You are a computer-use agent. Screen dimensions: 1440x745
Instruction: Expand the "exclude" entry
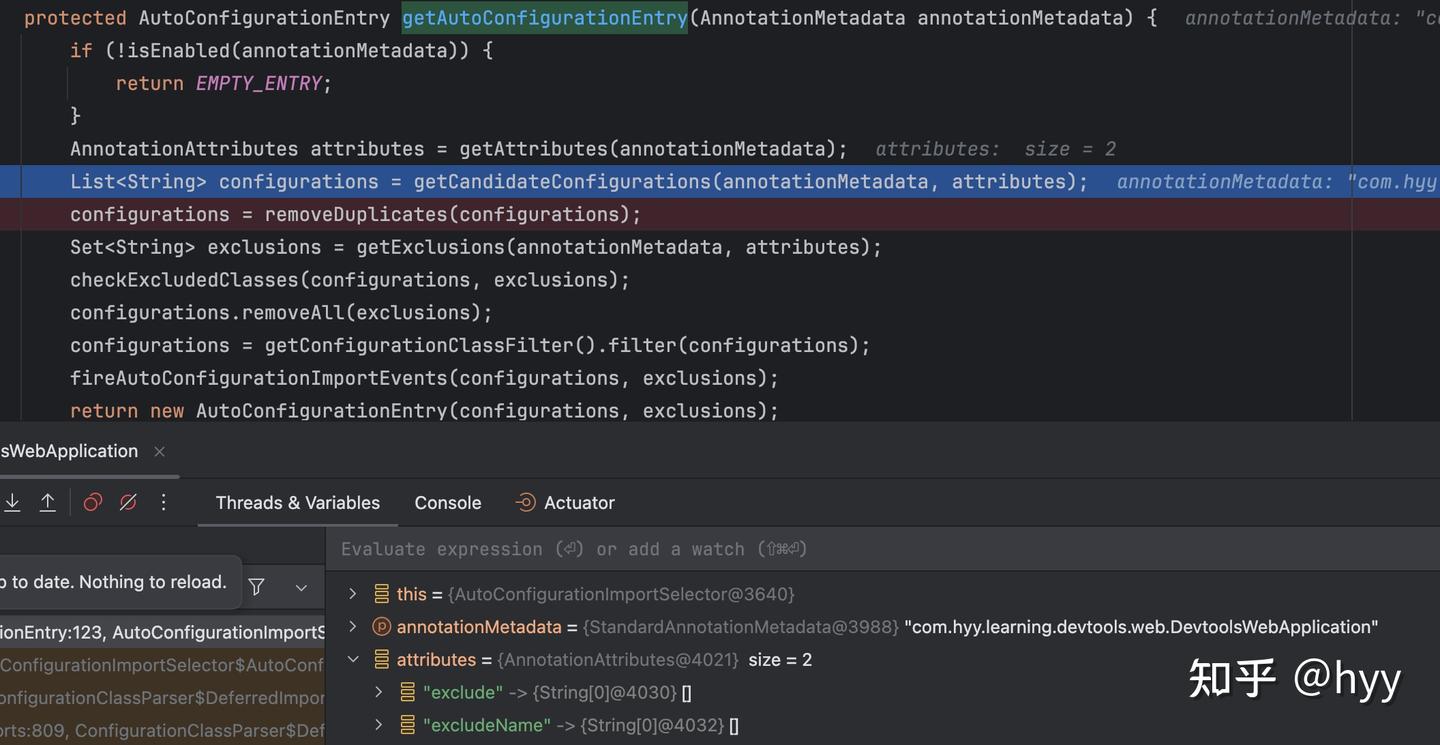[x=378, y=692]
